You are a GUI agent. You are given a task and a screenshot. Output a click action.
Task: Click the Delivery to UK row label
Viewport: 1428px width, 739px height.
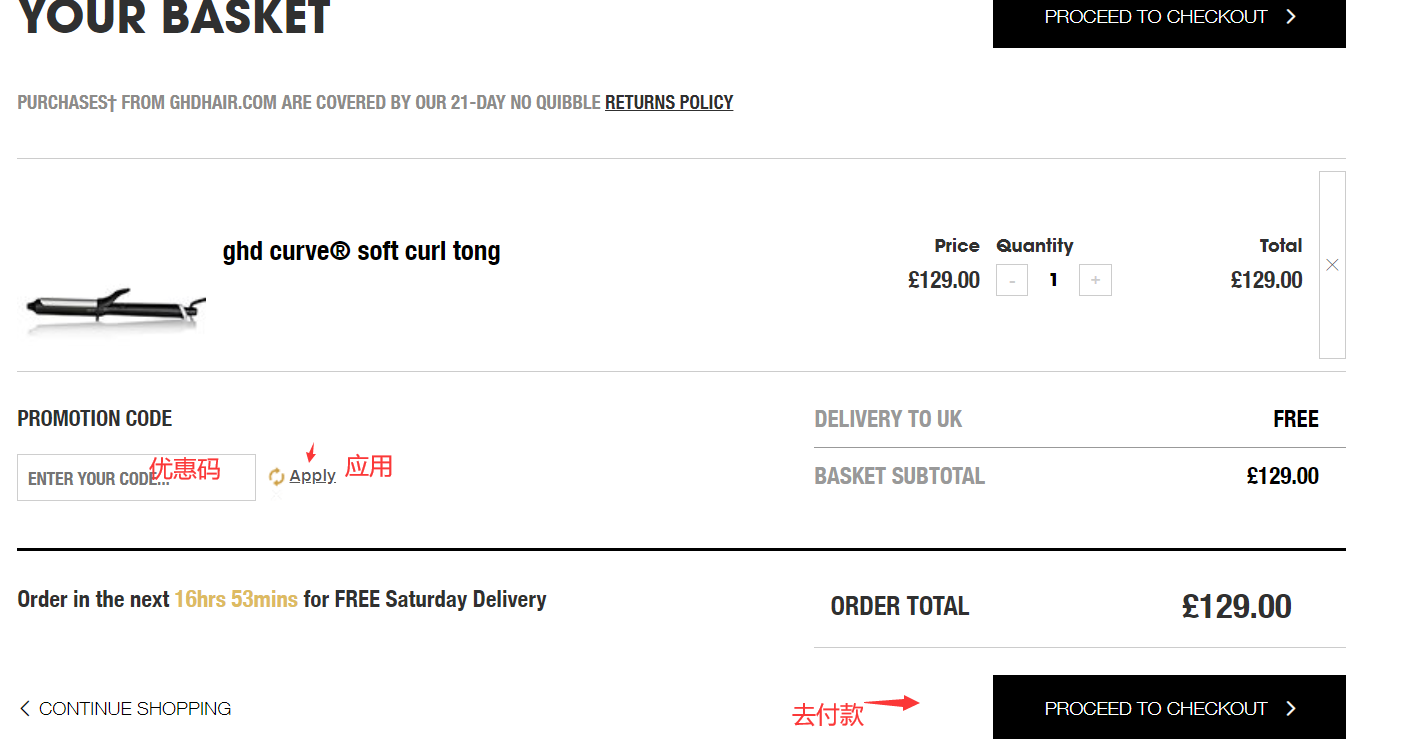pos(888,419)
